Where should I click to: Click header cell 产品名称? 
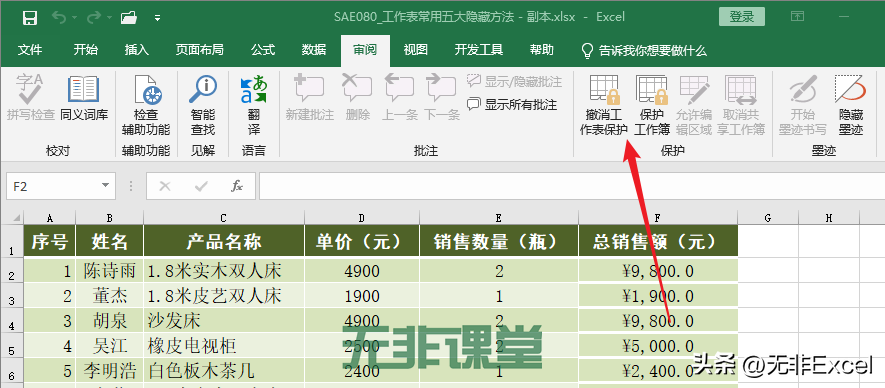click(224, 242)
